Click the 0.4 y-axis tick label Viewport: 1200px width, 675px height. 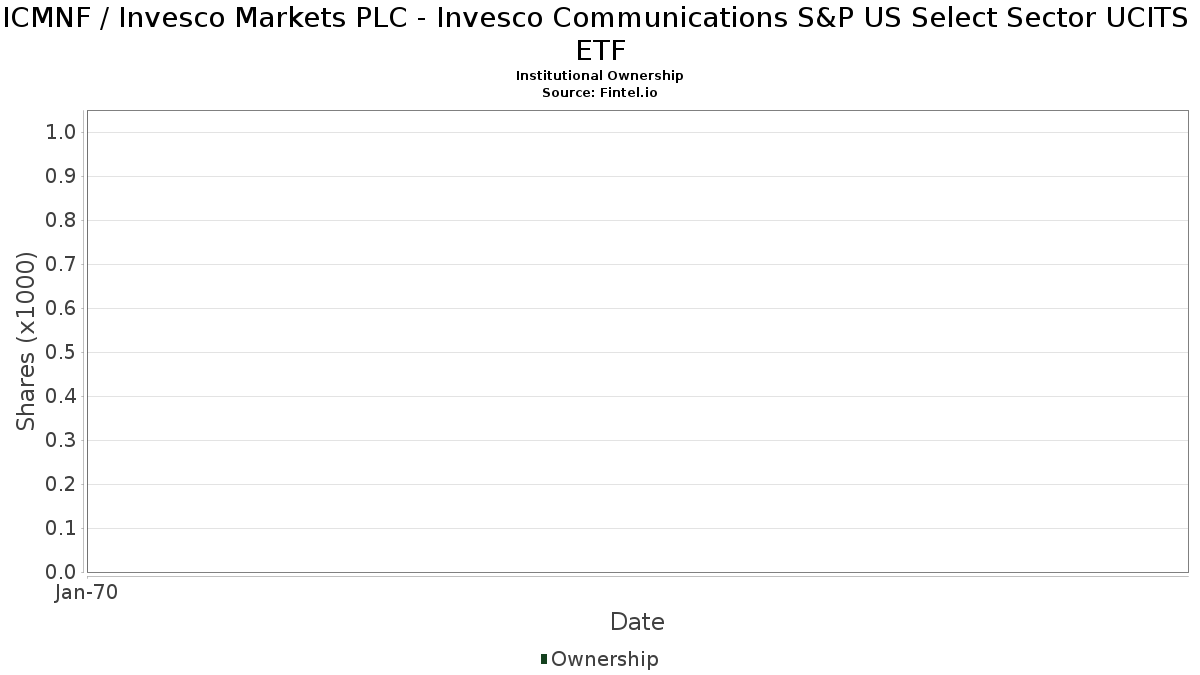click(62, 397)
